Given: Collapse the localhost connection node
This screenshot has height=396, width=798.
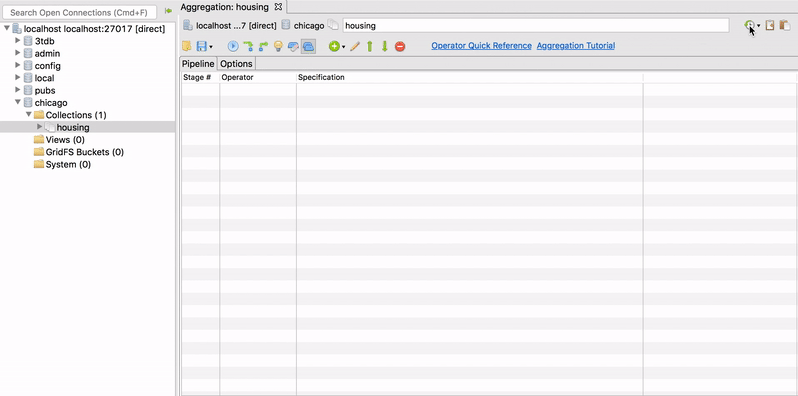Looking at the screenshot, I should point(7,29).
